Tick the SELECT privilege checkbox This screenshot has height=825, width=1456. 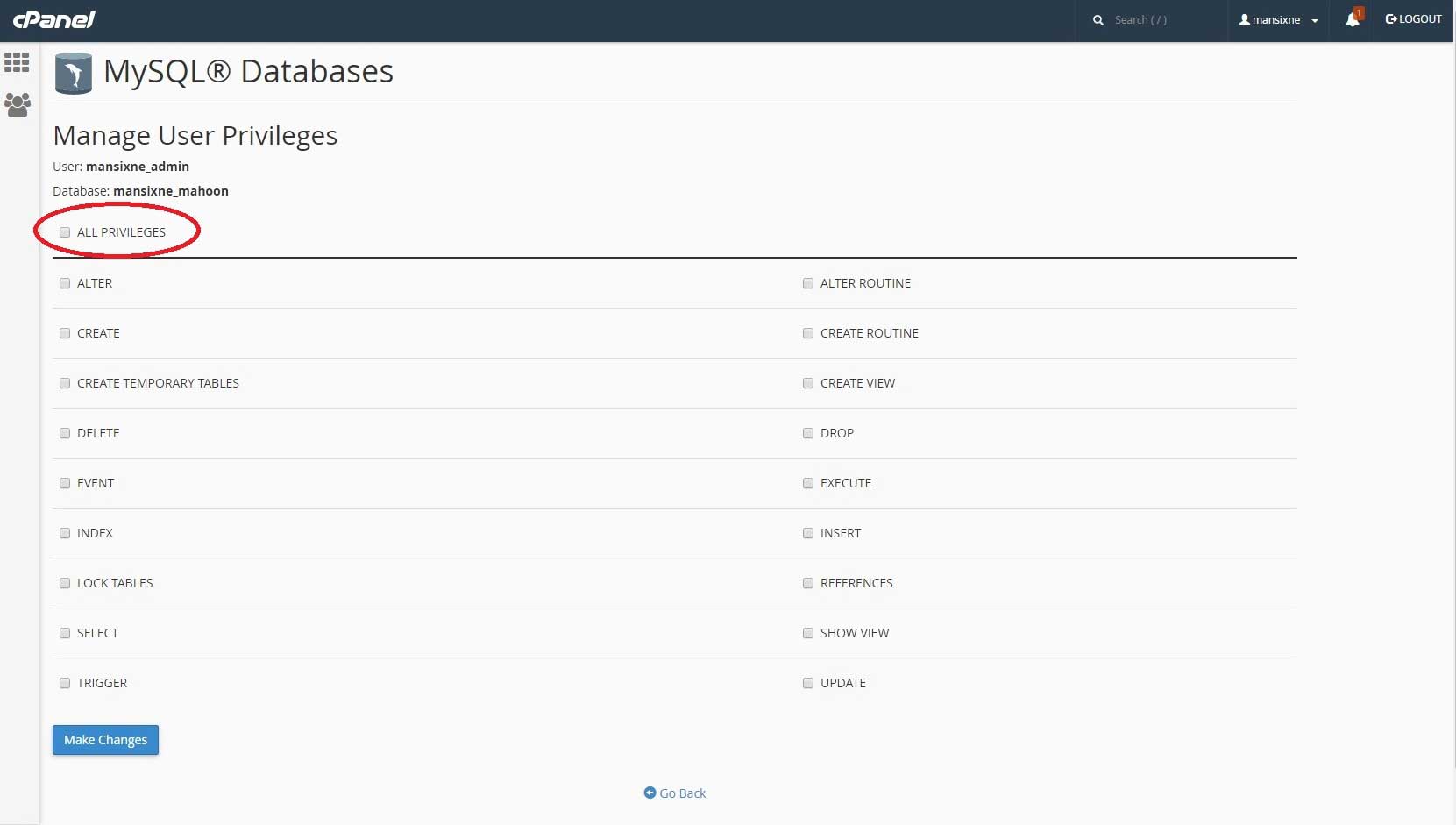tap(65, 633)
